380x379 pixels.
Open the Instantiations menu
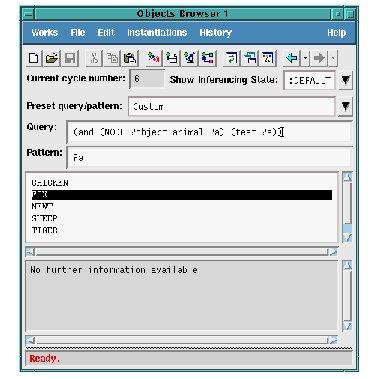pos(157,33)
